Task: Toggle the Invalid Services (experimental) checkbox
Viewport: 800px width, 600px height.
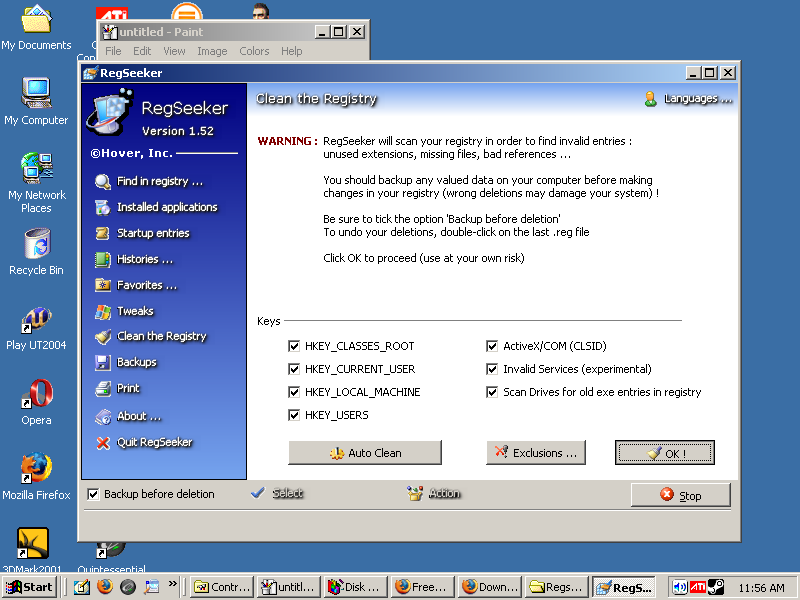Action: 492,369
